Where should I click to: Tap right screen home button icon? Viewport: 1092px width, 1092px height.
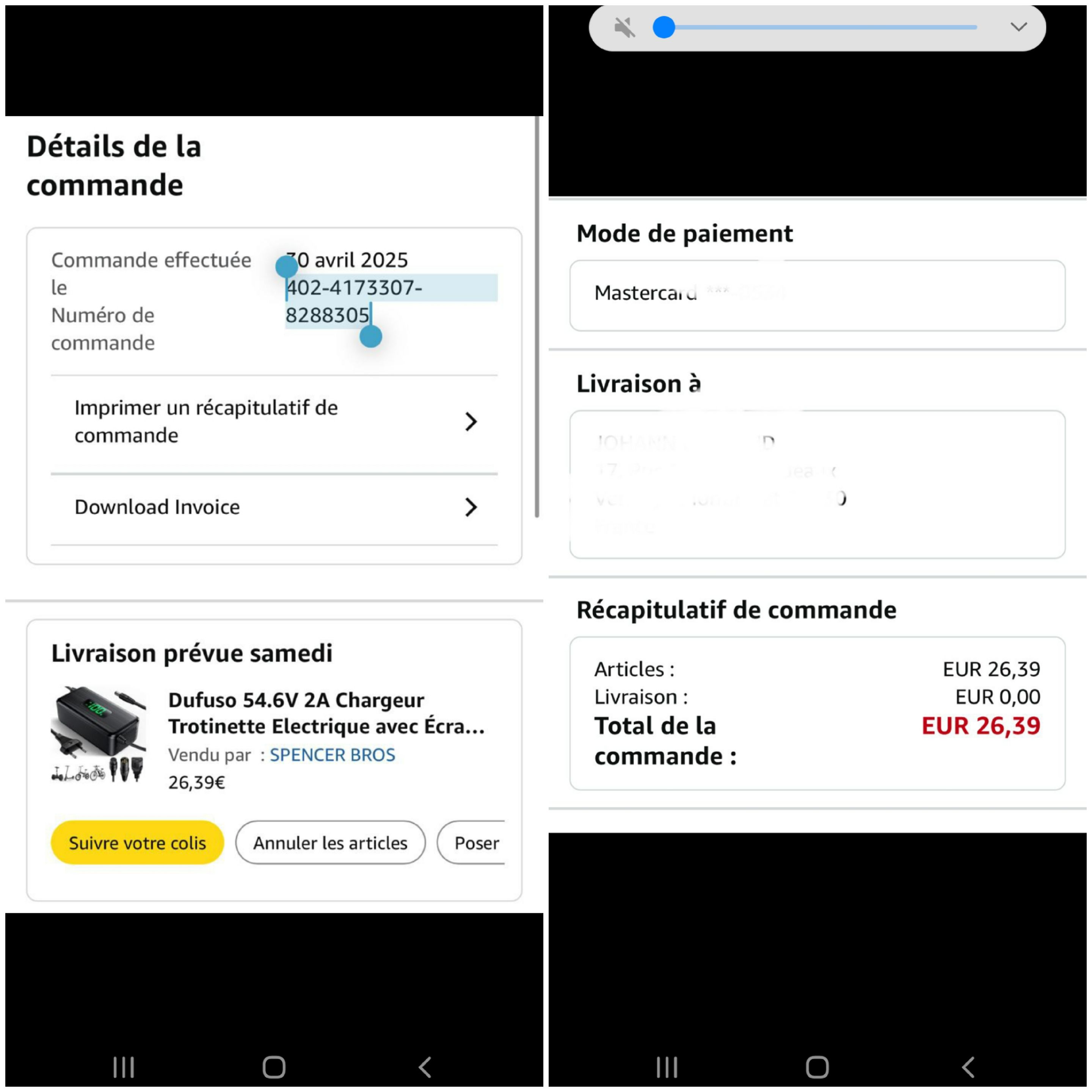817,1067
